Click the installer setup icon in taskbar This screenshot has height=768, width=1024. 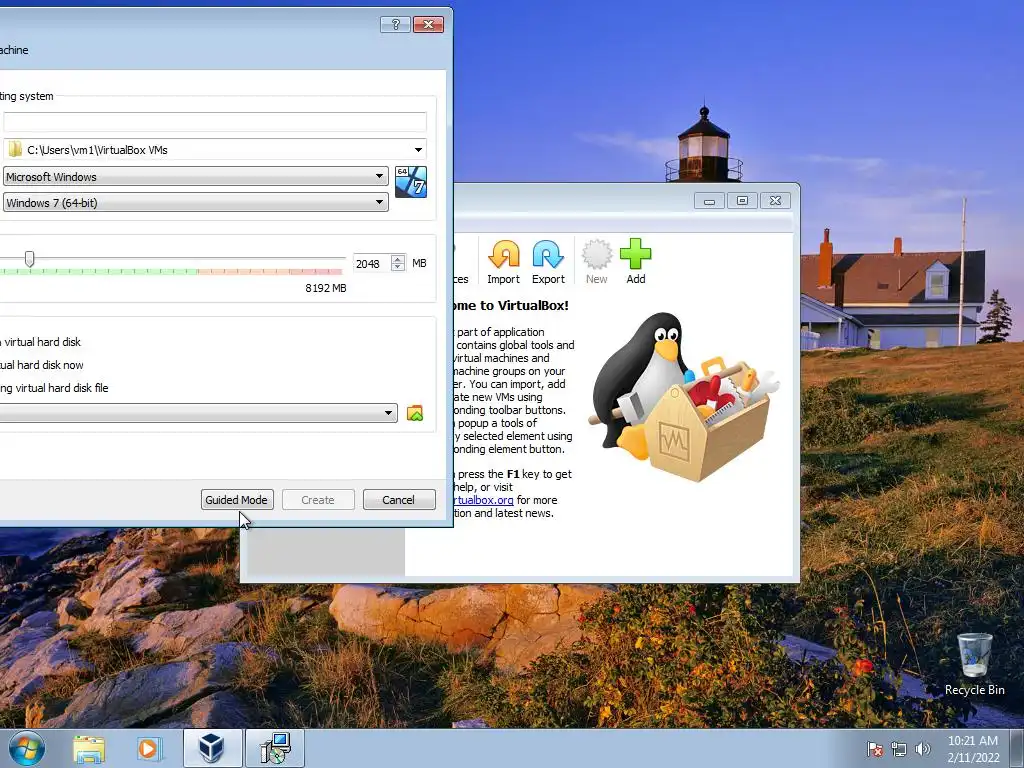coord(275,748)
